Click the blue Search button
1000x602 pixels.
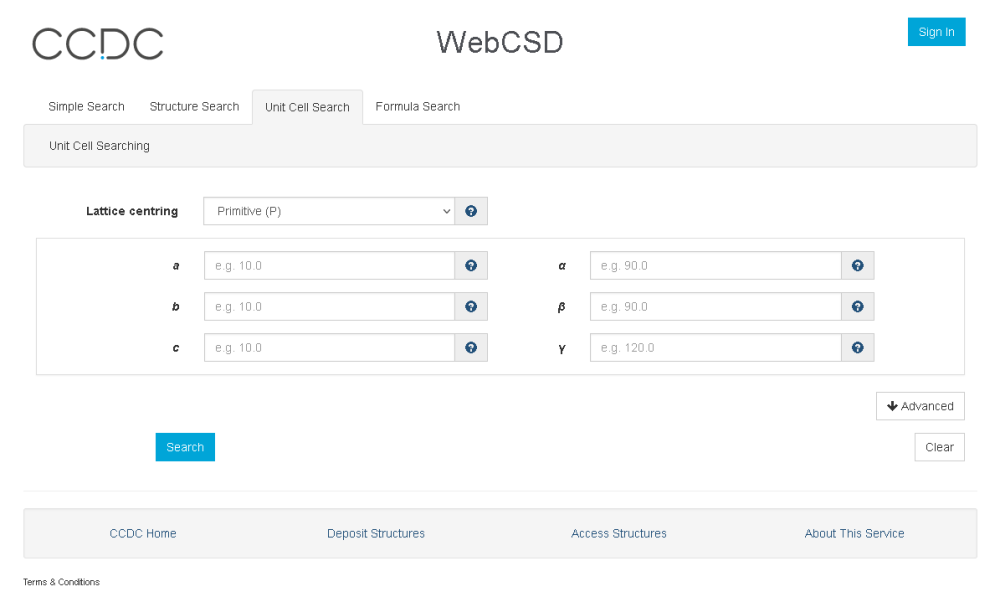[x=185, y=447]
